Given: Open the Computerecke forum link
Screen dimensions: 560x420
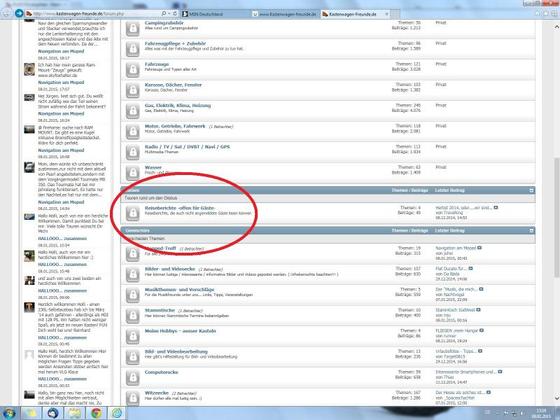Looking at the screenshot, I should 161,372.
